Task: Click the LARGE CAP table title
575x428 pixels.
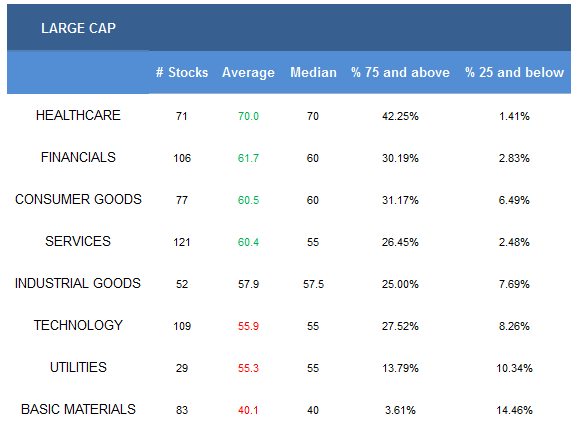Action: pyautogui.click(x=78, y=28)
